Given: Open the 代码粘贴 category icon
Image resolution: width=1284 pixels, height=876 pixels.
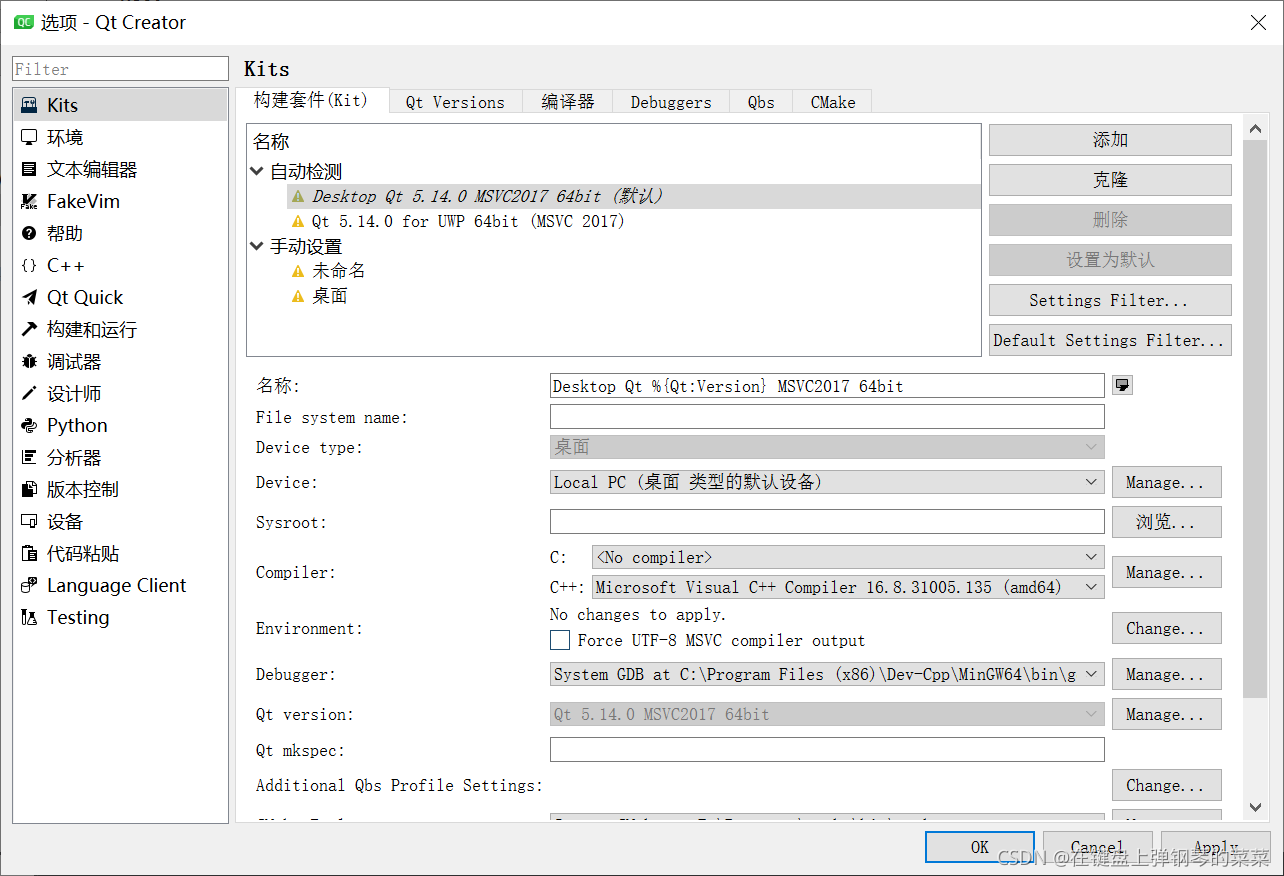Looking at the screenshot, I should (29, 553).
